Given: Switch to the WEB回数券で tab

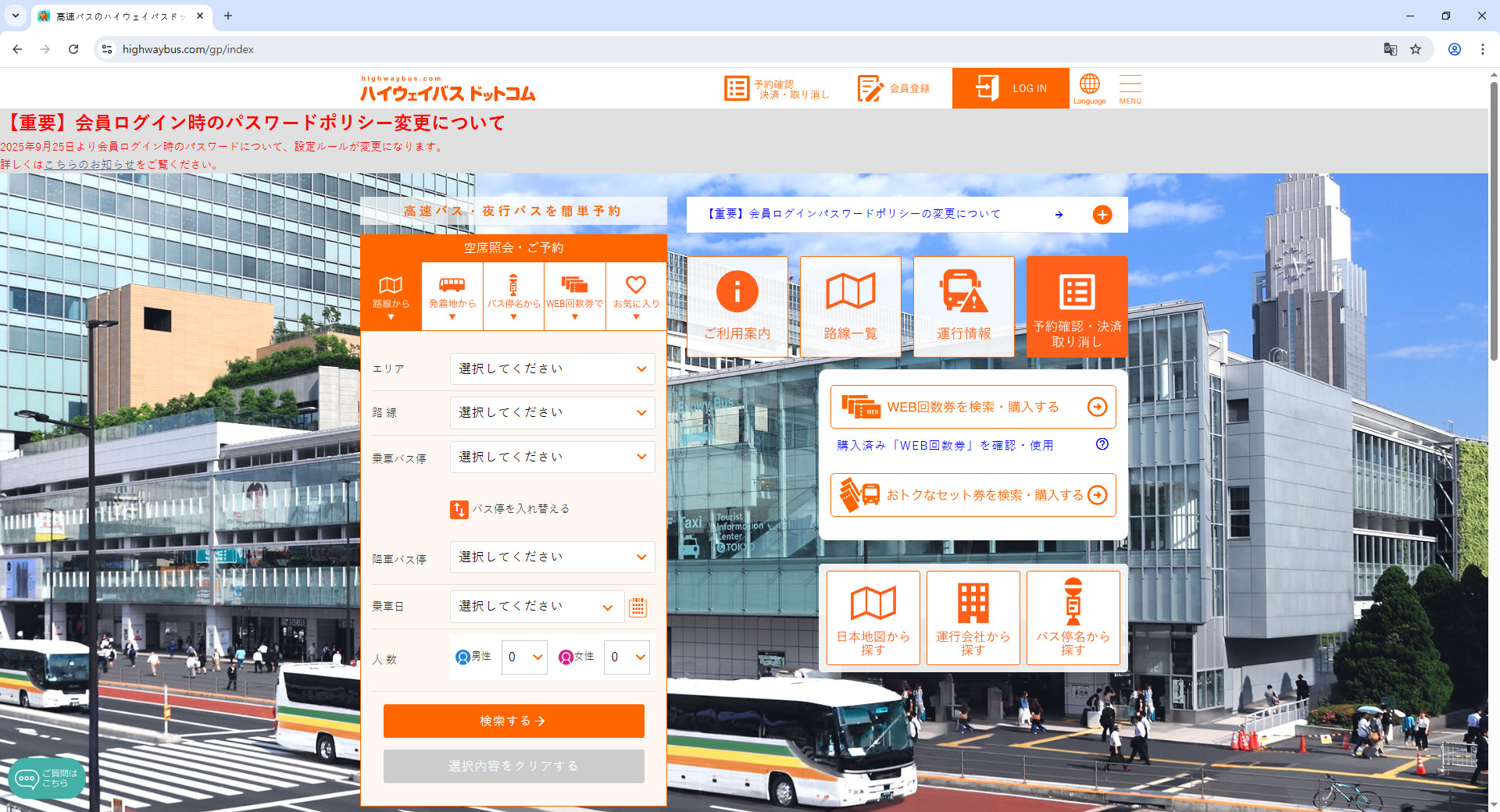Looking at the screenshot, I should (574, 297).
